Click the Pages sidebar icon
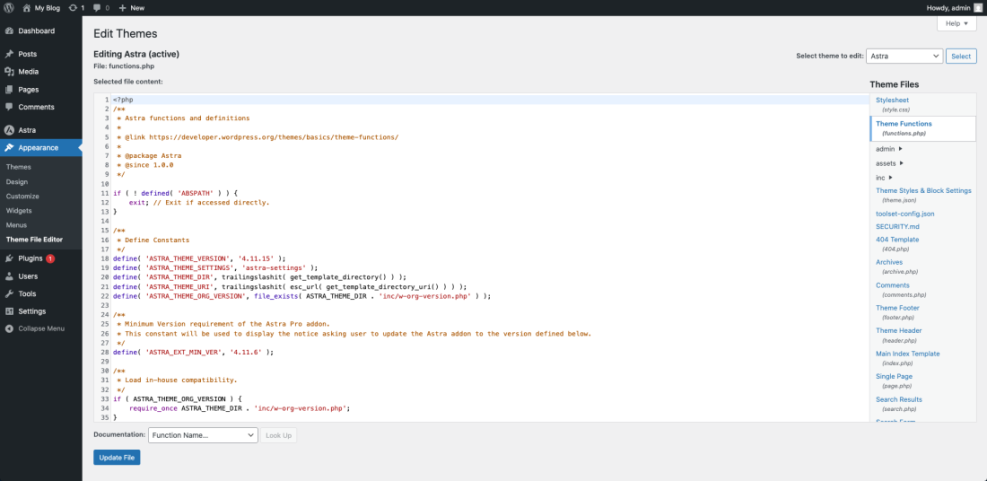Image resolution: width=987 pixels, height=481 pixels. click(x=9, y=89)
